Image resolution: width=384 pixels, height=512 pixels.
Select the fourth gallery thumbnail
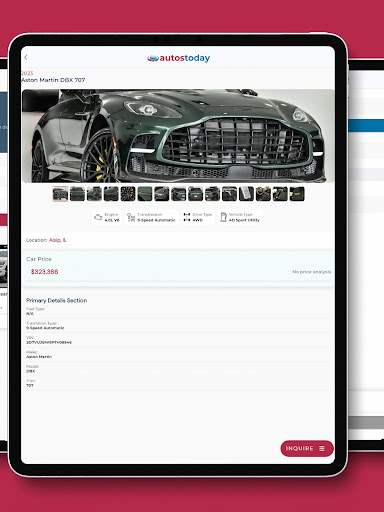[x=111, y=194]
